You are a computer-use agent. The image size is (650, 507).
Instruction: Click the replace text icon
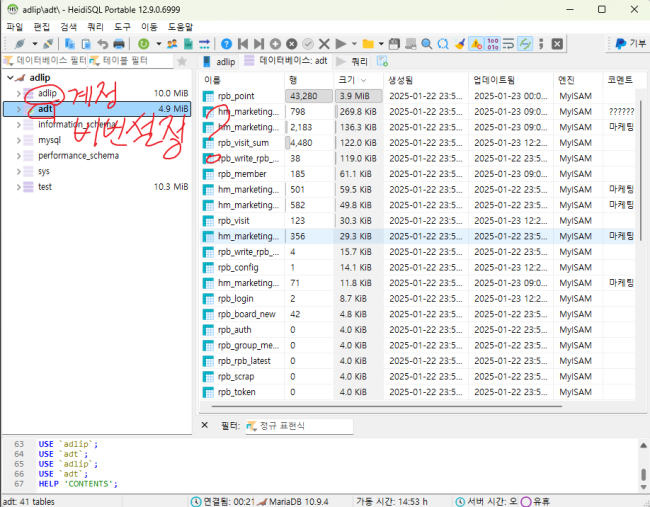click(443, 44)
